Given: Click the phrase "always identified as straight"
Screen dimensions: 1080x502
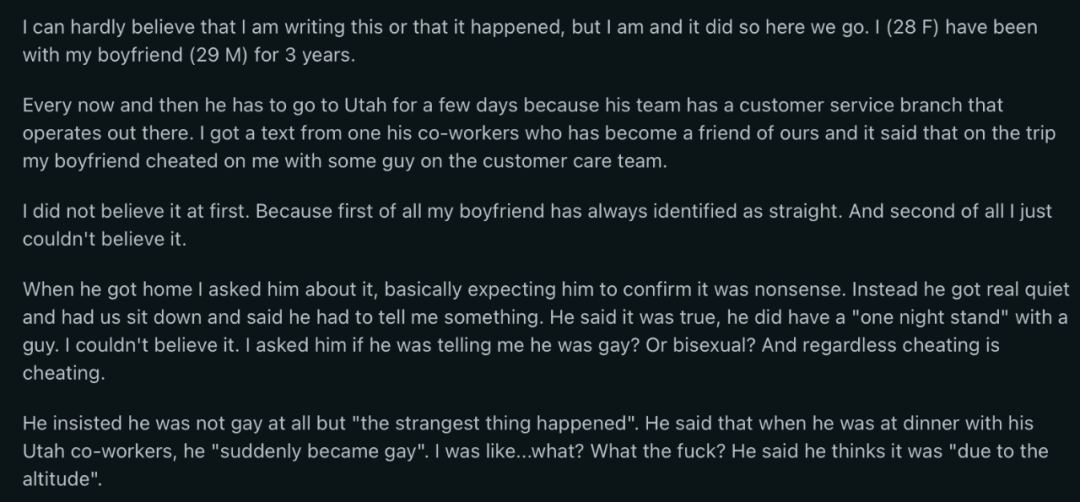Looking at the screenshot, I should click(x=709, y=212).
